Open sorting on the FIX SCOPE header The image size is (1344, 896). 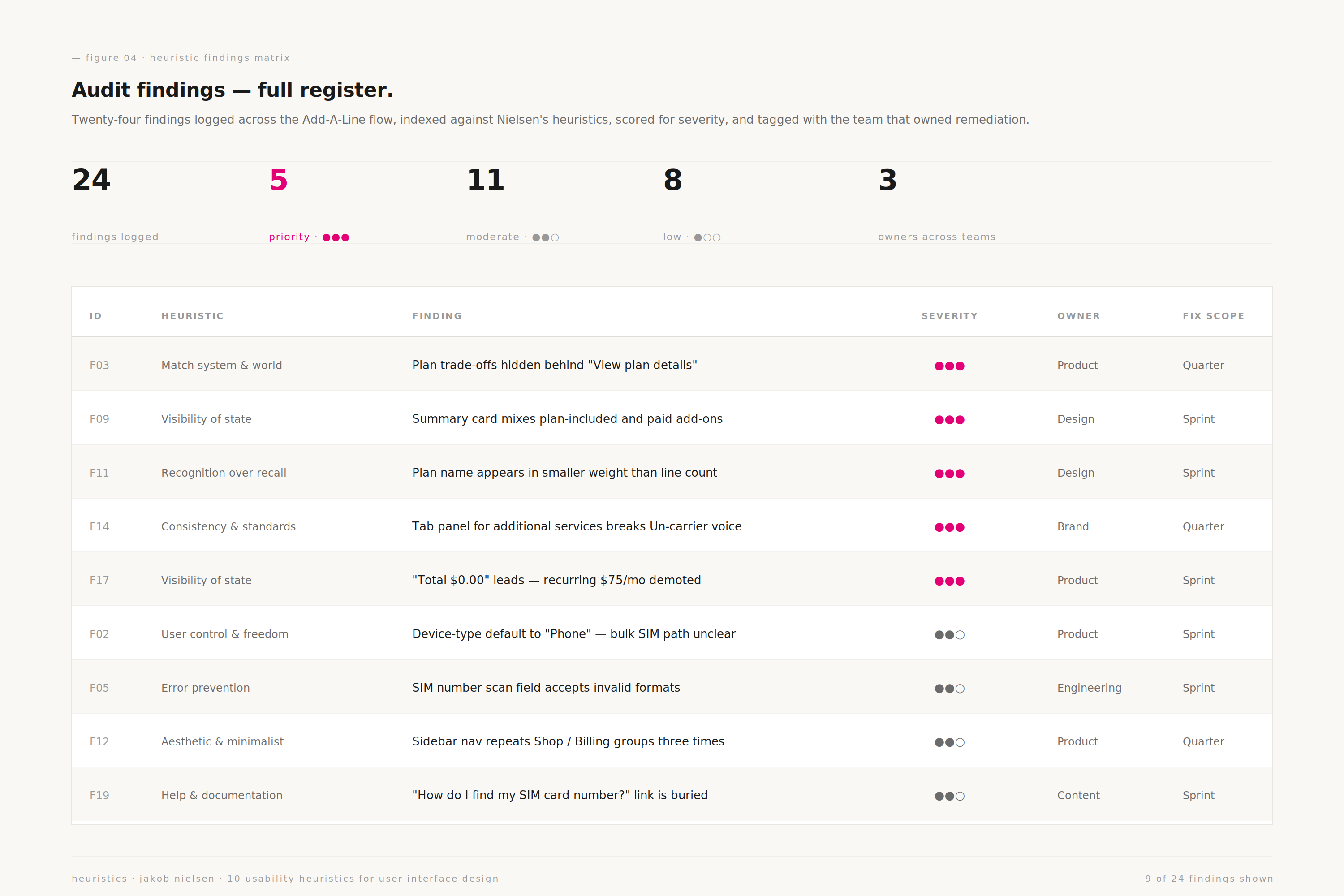(1214, 315)
